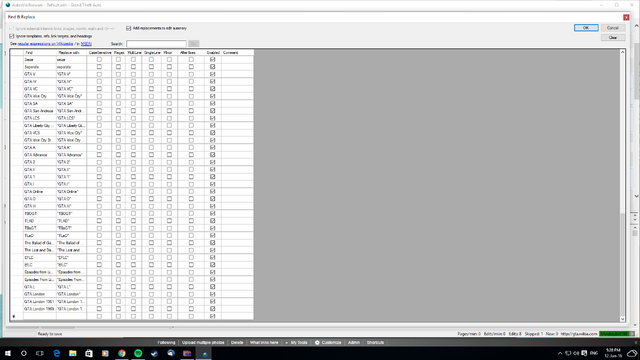Click the Clear button
This screenshot has height=360, width=640.
click(613, 38)
